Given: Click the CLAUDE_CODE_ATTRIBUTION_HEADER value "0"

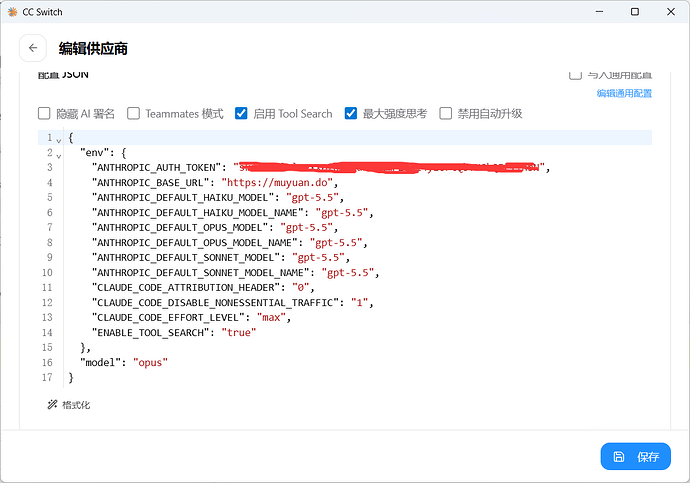Looking at the screenshot, I should tap(301, 288).
